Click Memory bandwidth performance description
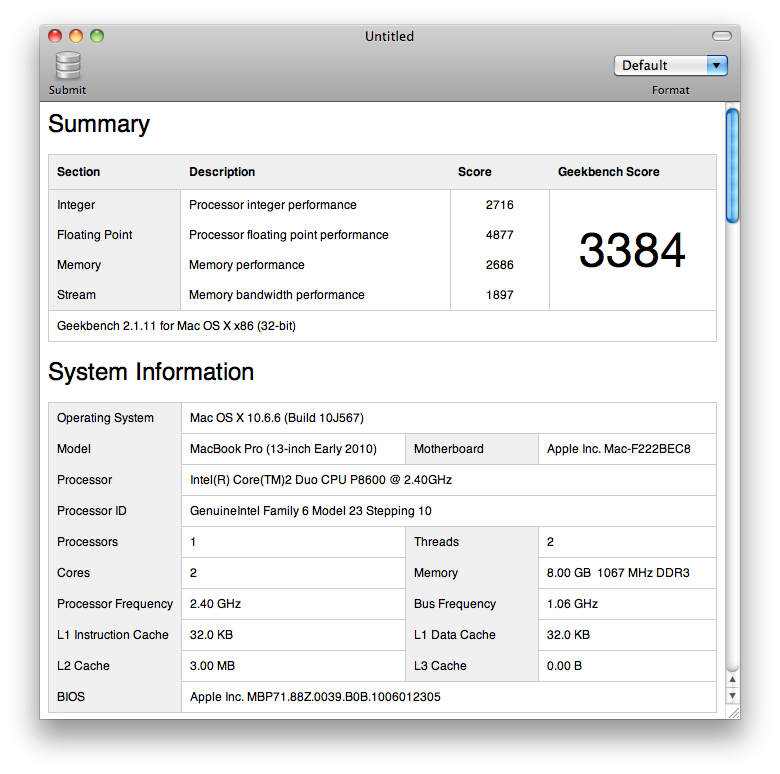 click(277, 294)
